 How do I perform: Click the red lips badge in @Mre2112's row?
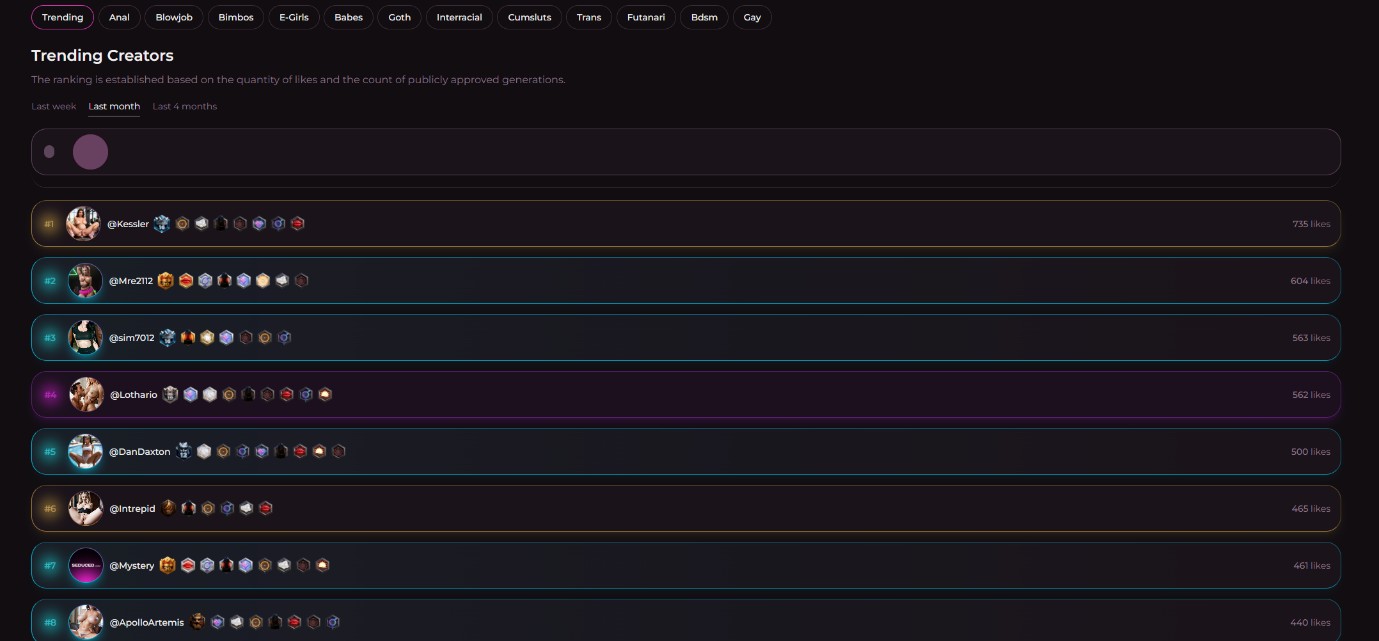click(186, 281)
